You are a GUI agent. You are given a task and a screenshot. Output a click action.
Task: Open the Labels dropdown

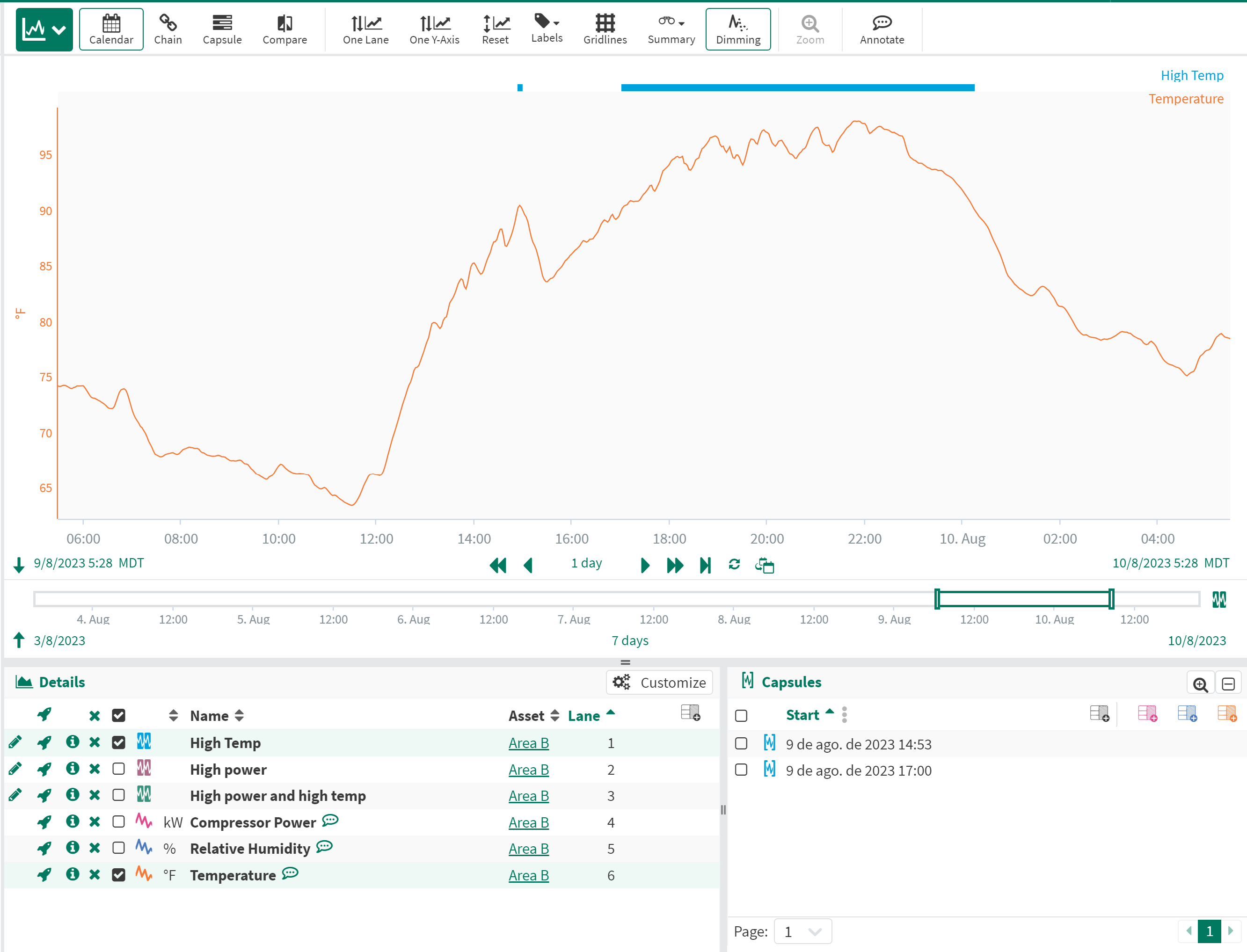pos(547,29)
